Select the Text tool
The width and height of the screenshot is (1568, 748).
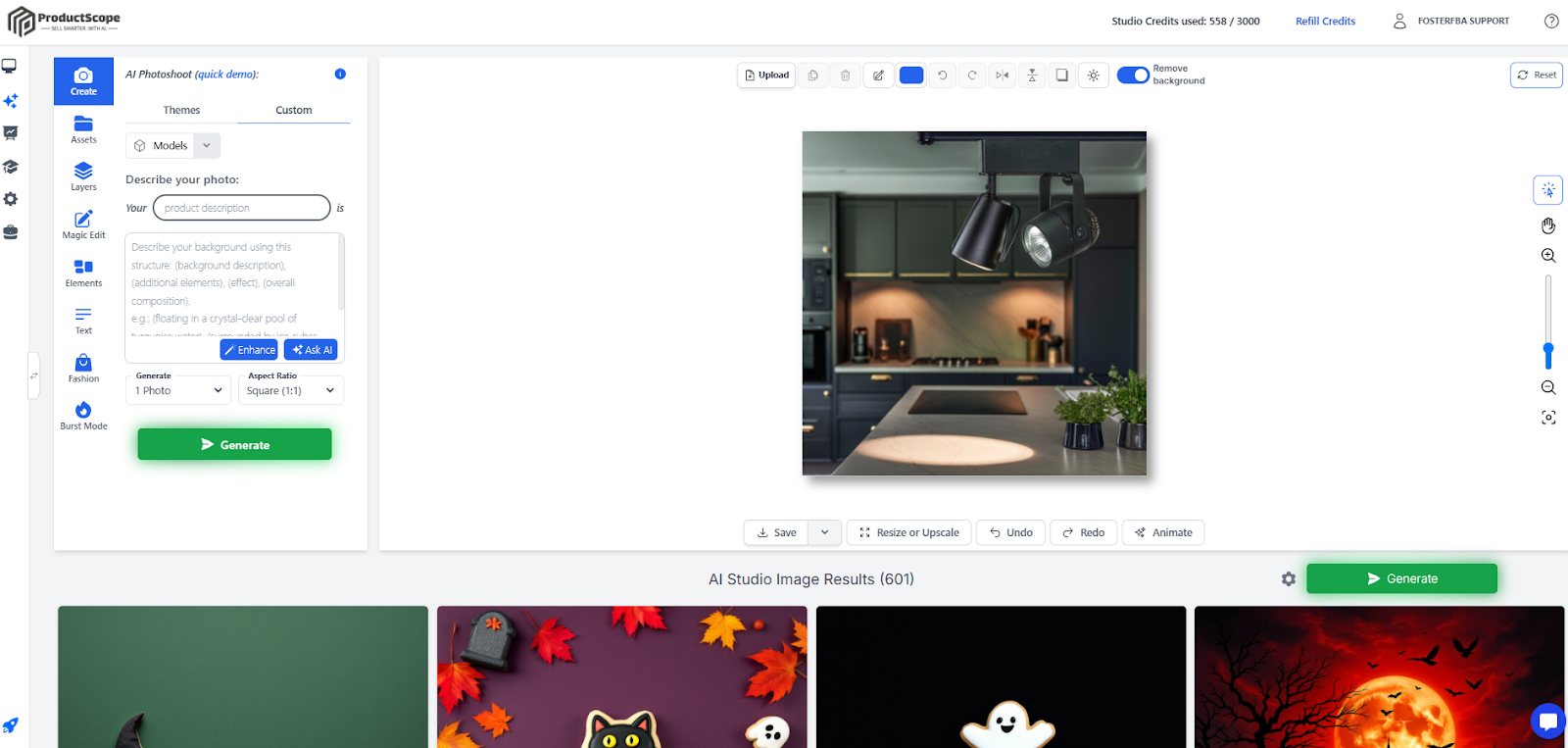pyautogui.click(x=83, y=321)
